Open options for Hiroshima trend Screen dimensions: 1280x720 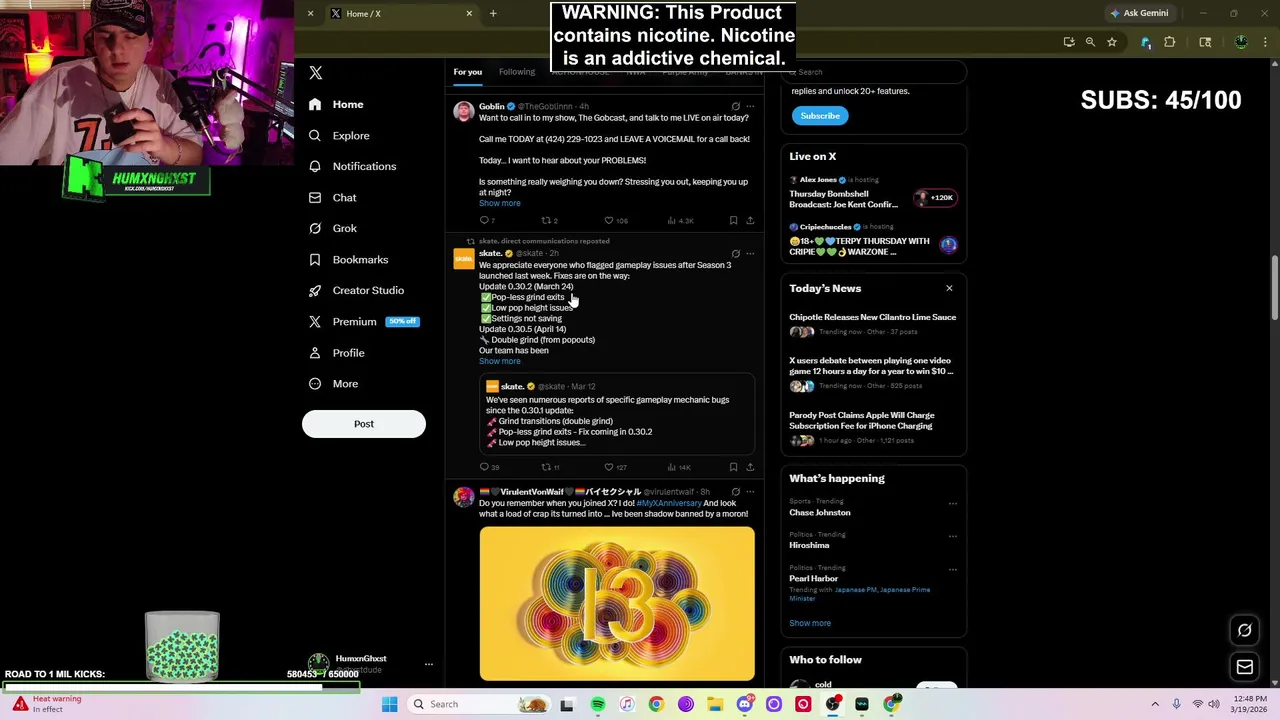pos(952,536)
